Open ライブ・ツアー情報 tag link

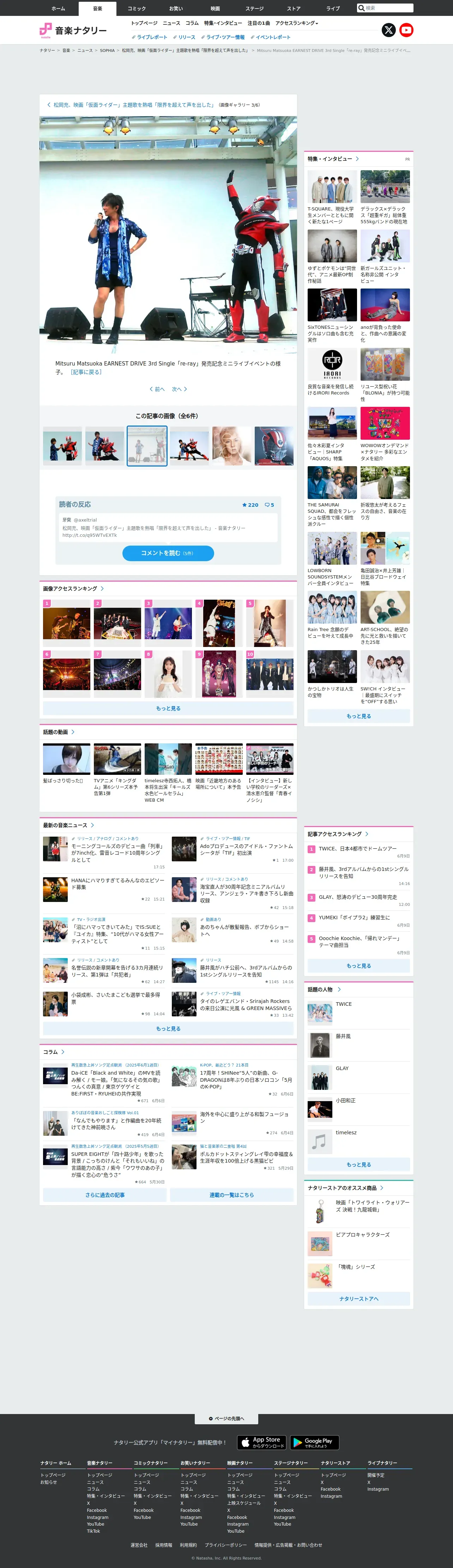pyautogui.click(x=223, y=37)
